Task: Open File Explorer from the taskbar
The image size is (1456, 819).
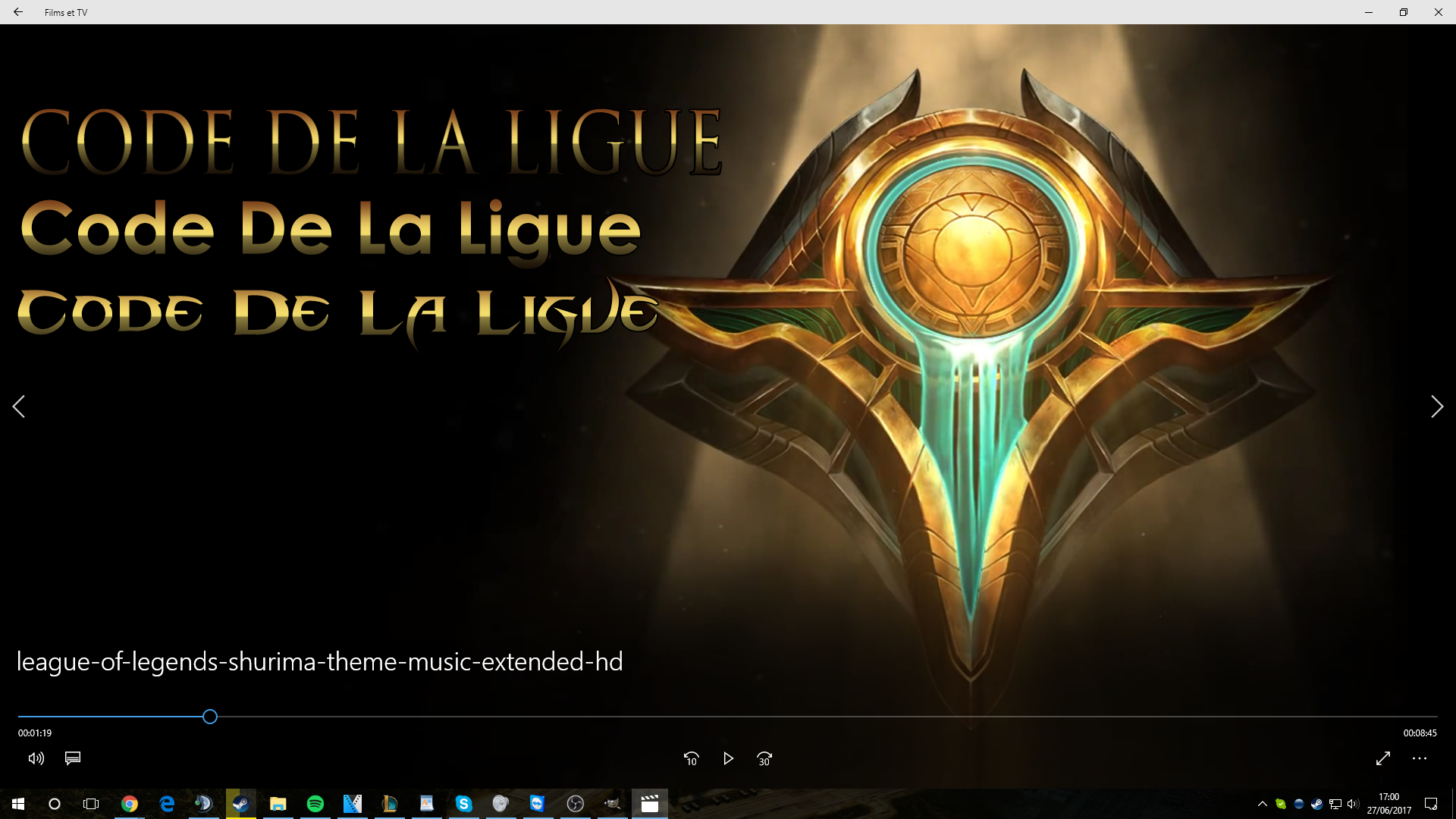Action: pyautogui.click(x=278, y=804)
